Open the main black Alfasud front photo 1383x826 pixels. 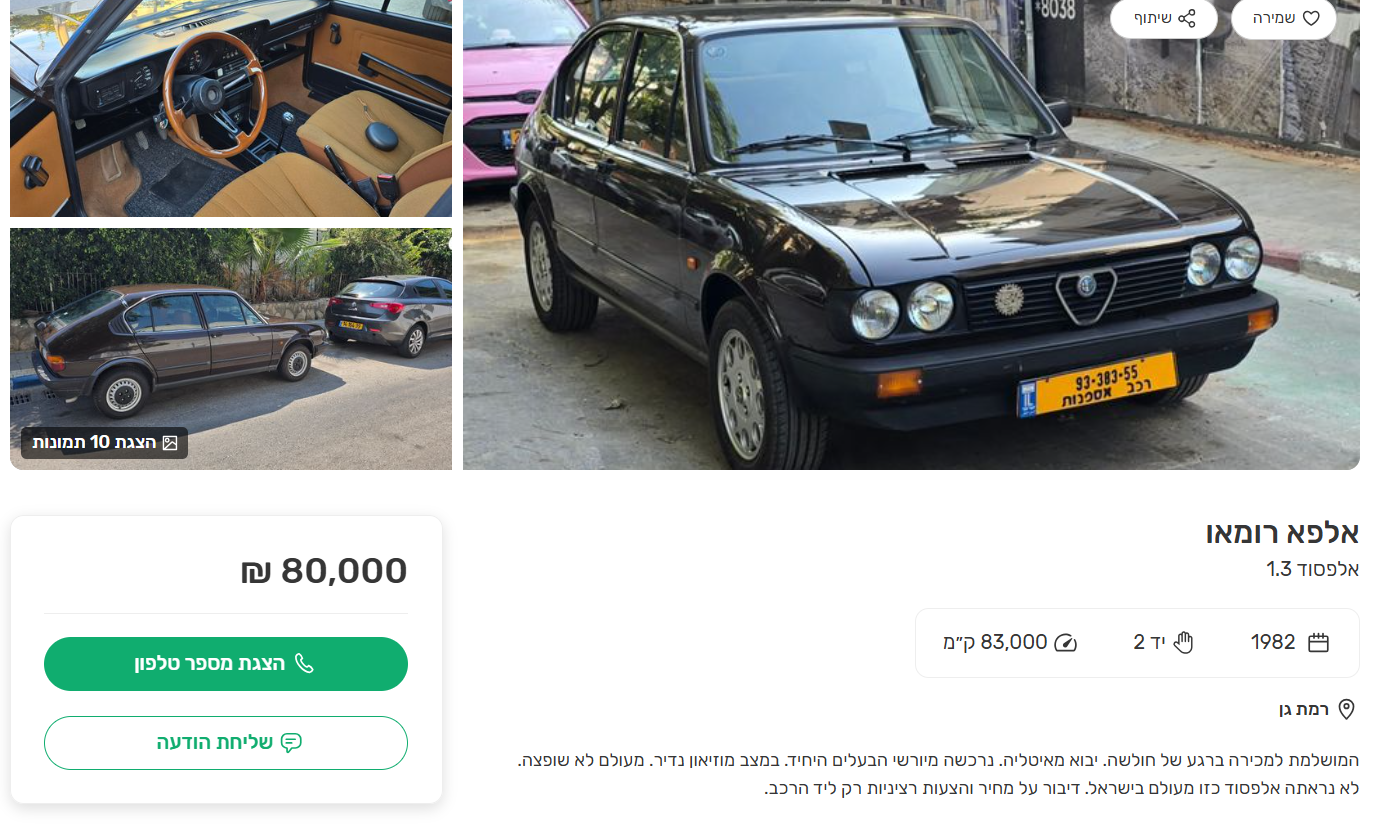point(911,235)
